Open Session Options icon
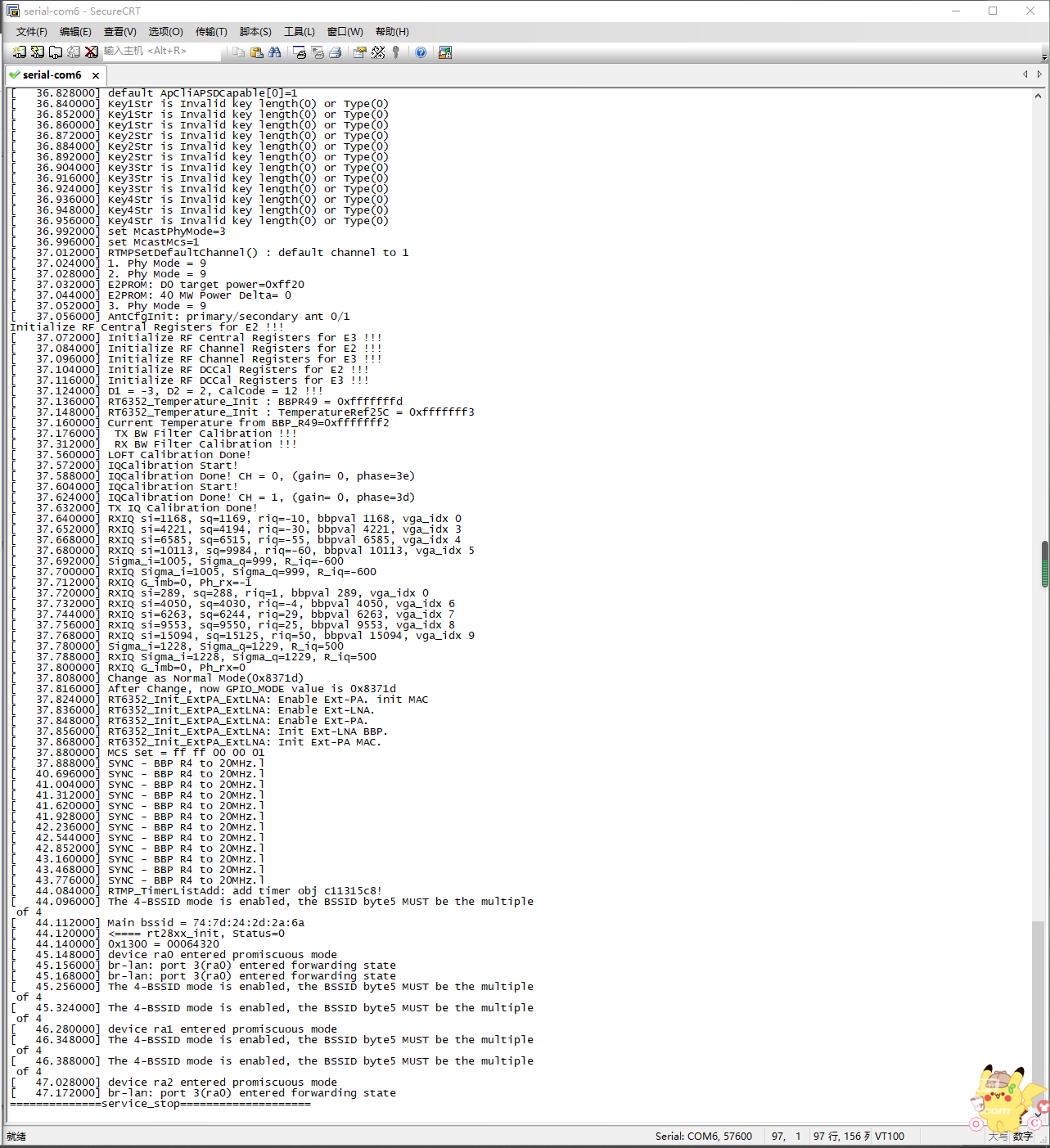The width and height of the screenshot is (1050, 1148). coord(360,52)
